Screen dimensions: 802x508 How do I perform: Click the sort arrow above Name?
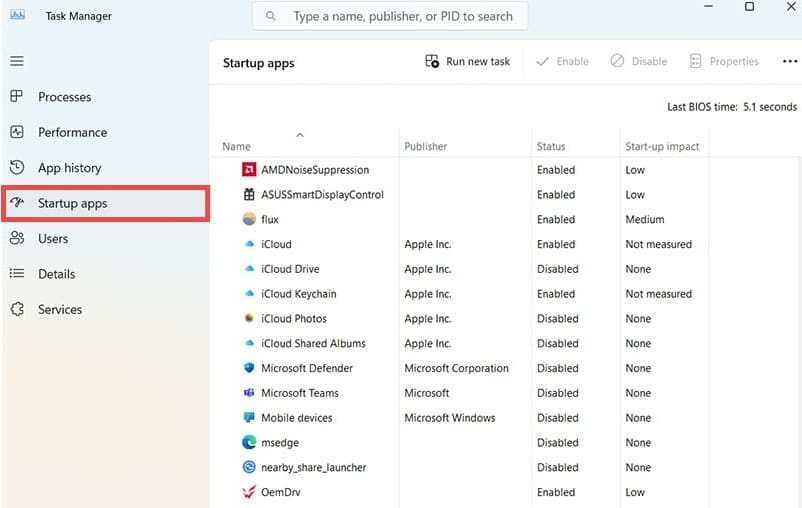(300, 135)
